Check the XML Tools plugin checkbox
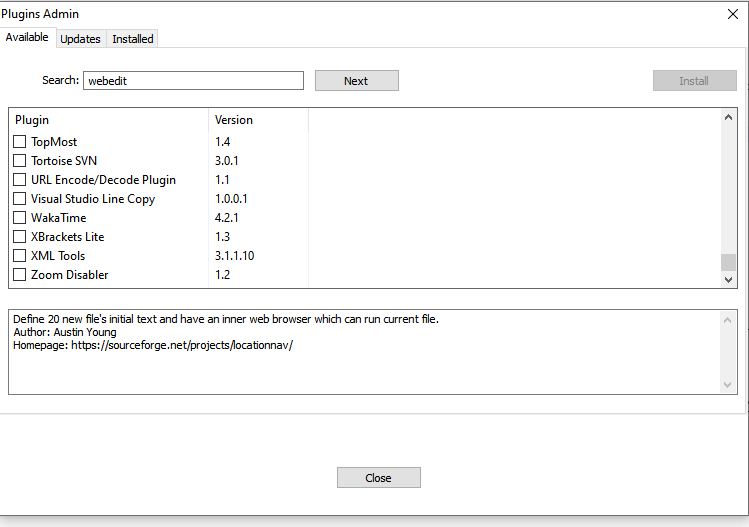Image resolution: width=749 pixels, height=527 pixels. pos(19,256)
